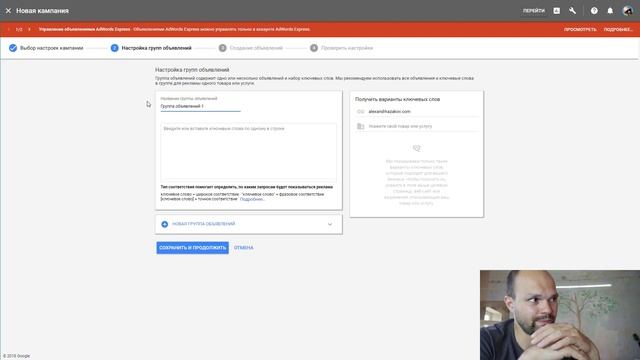The width and height of the screenshot is (640, 360).
Task: Click ПРОСМОТРЕТЬ in the red banner
Action: click(x=580, y=29)
